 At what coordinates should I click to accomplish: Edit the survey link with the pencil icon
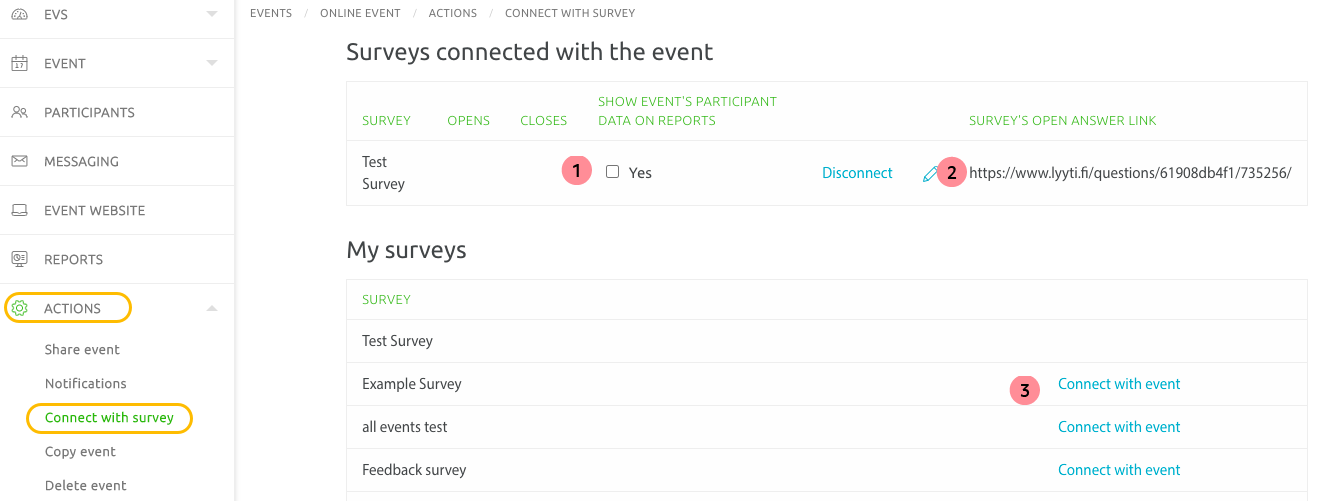[930, 174]
